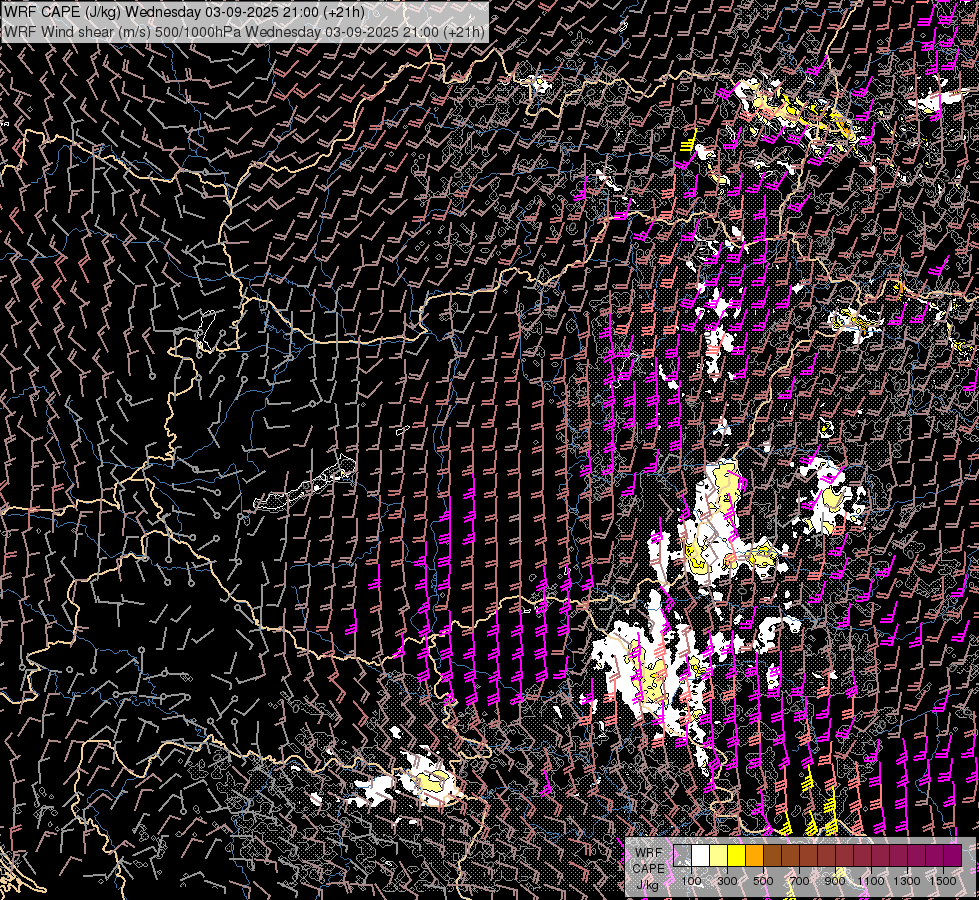Select the transparent first CAPE legend swatch
The height and width of the screenshot is (900, 979).
coord(682,856)
